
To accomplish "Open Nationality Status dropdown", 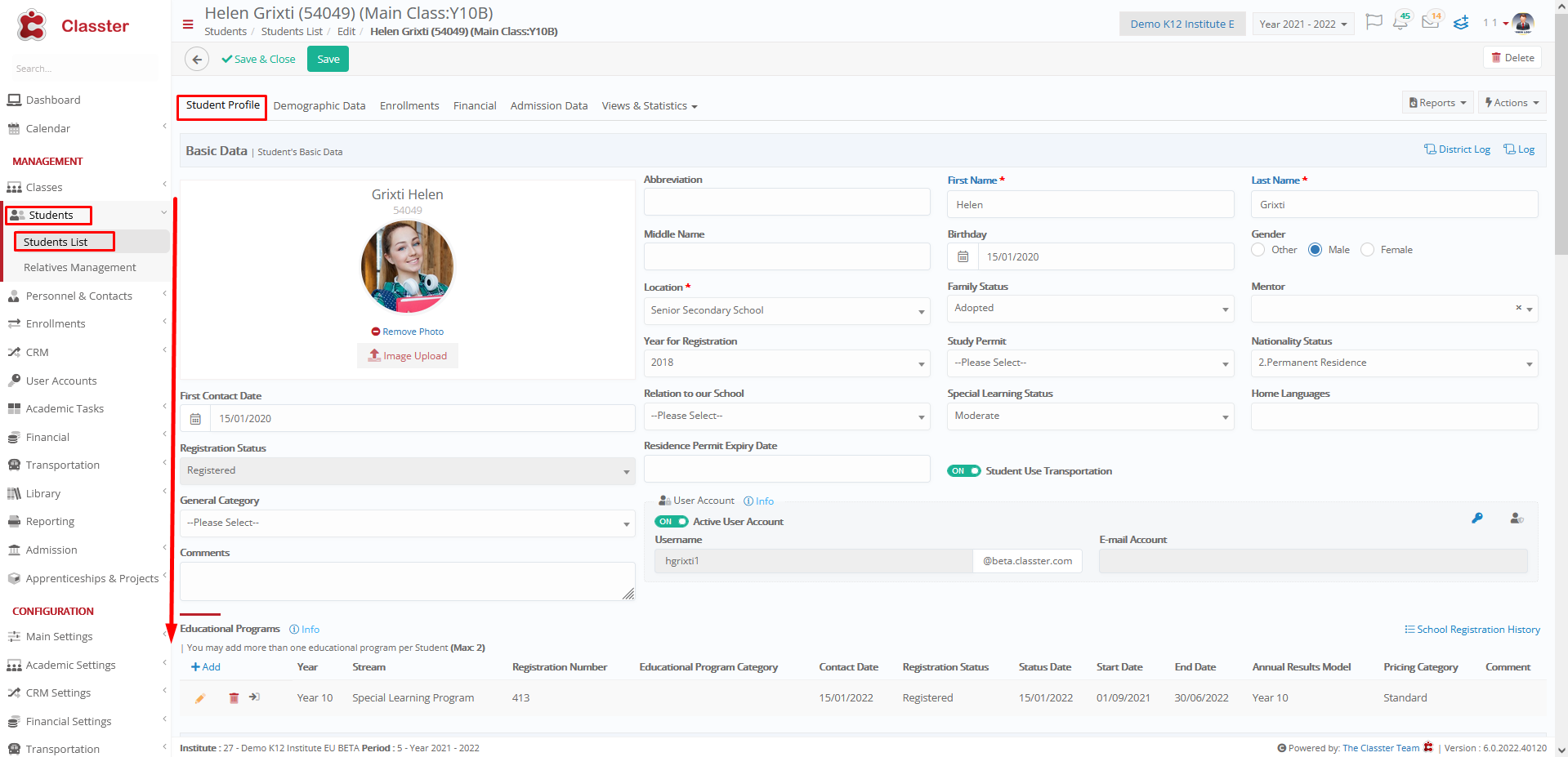I will click(1394, 363).
